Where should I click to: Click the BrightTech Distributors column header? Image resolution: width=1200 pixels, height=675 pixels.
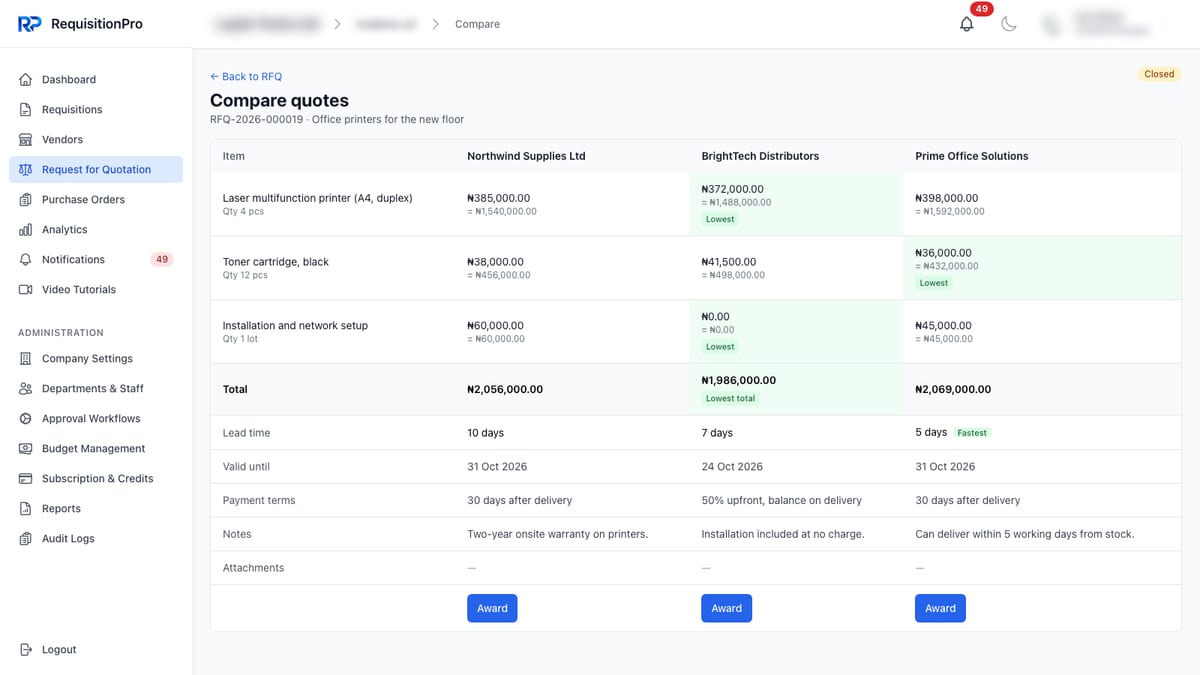click(x=760, y=156)
